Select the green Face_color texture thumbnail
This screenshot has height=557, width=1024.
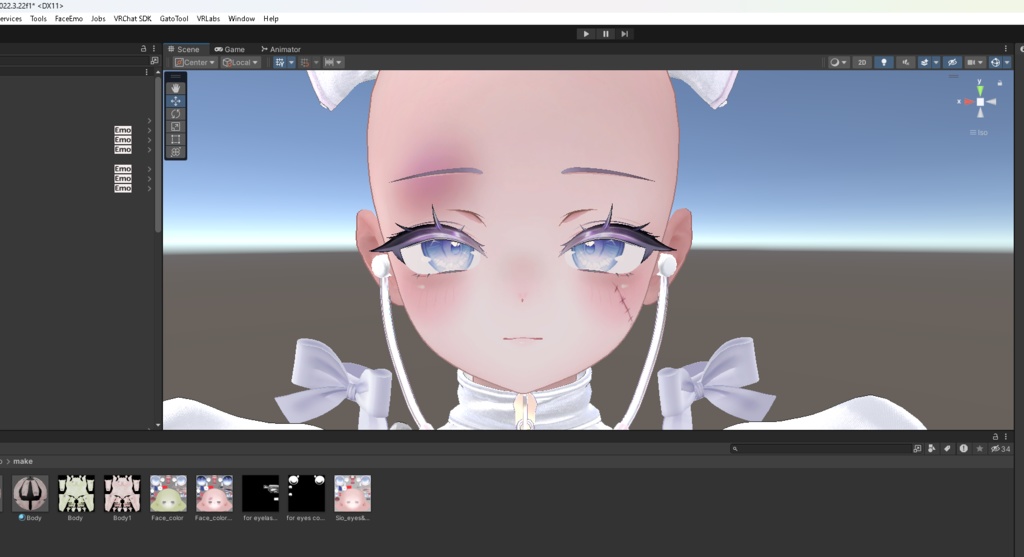tap(168, 494)
